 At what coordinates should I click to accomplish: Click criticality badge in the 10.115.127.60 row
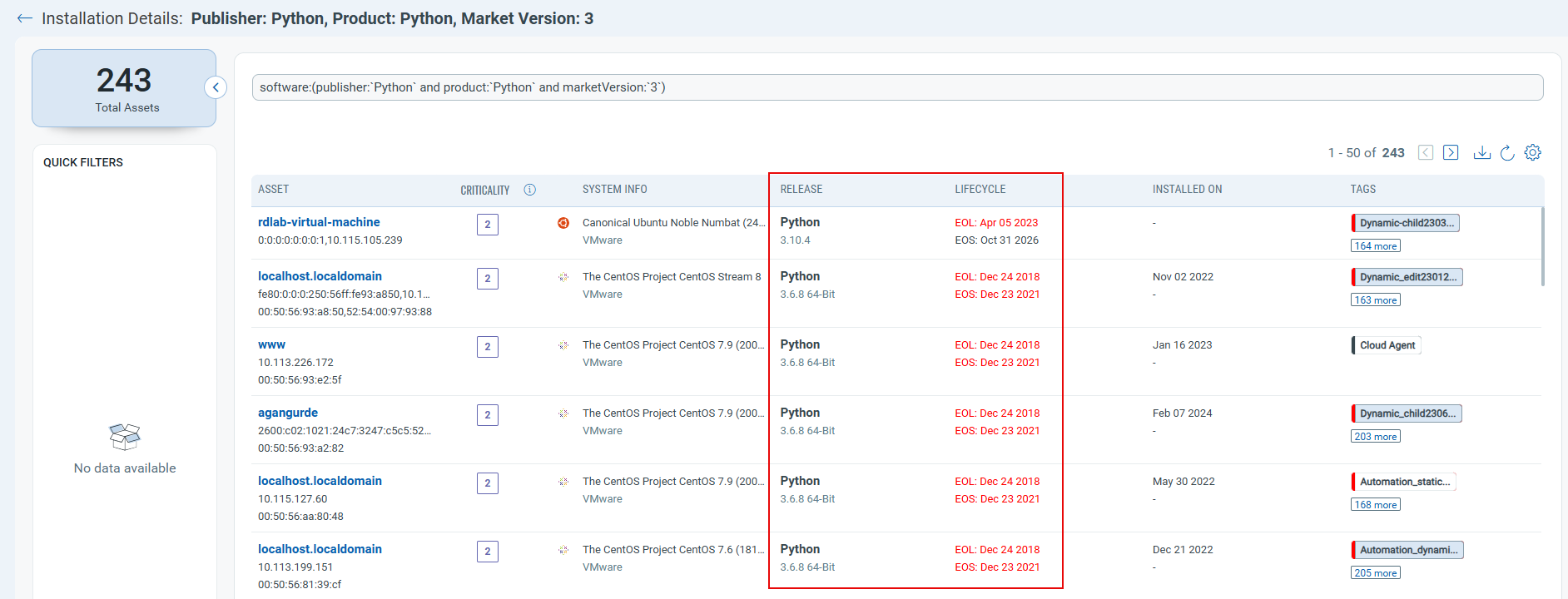click(488, 483)
